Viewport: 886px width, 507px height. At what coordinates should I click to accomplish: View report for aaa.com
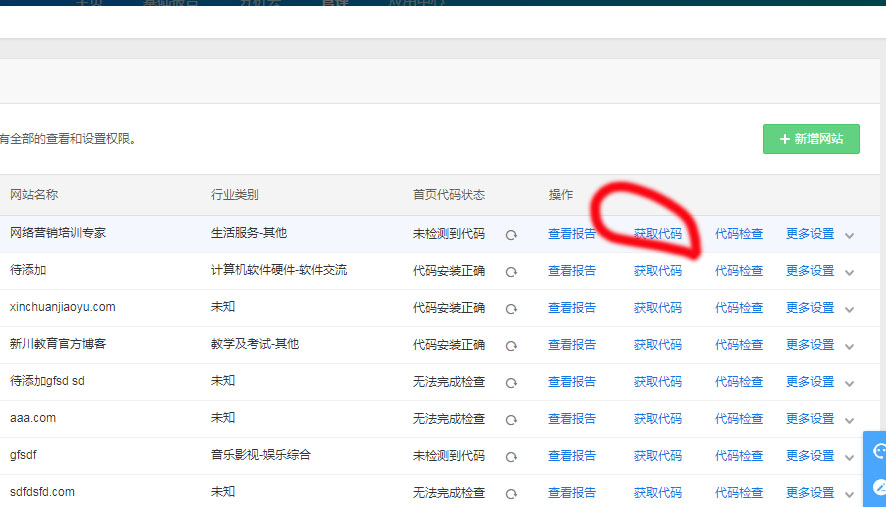[x=572, y=419]
